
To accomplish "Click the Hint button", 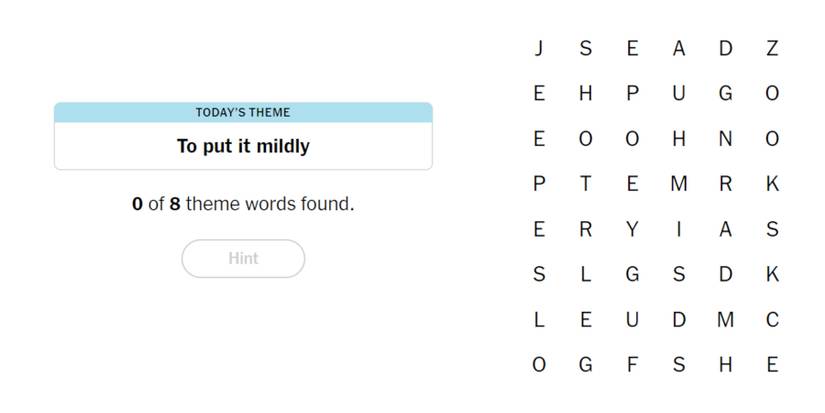I will (243, 258).
